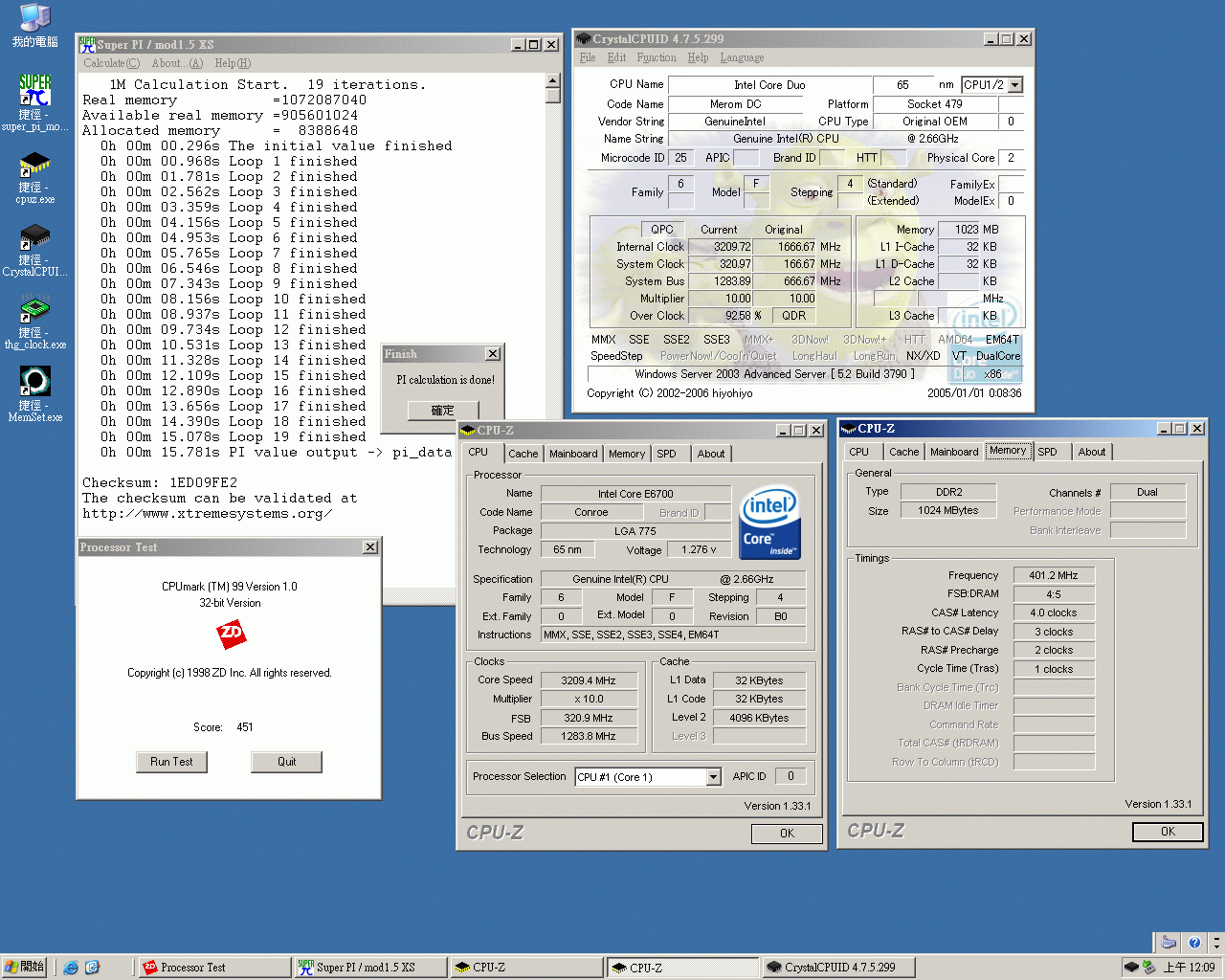Switch to Processor Test in the taskbar

[214, 968]
